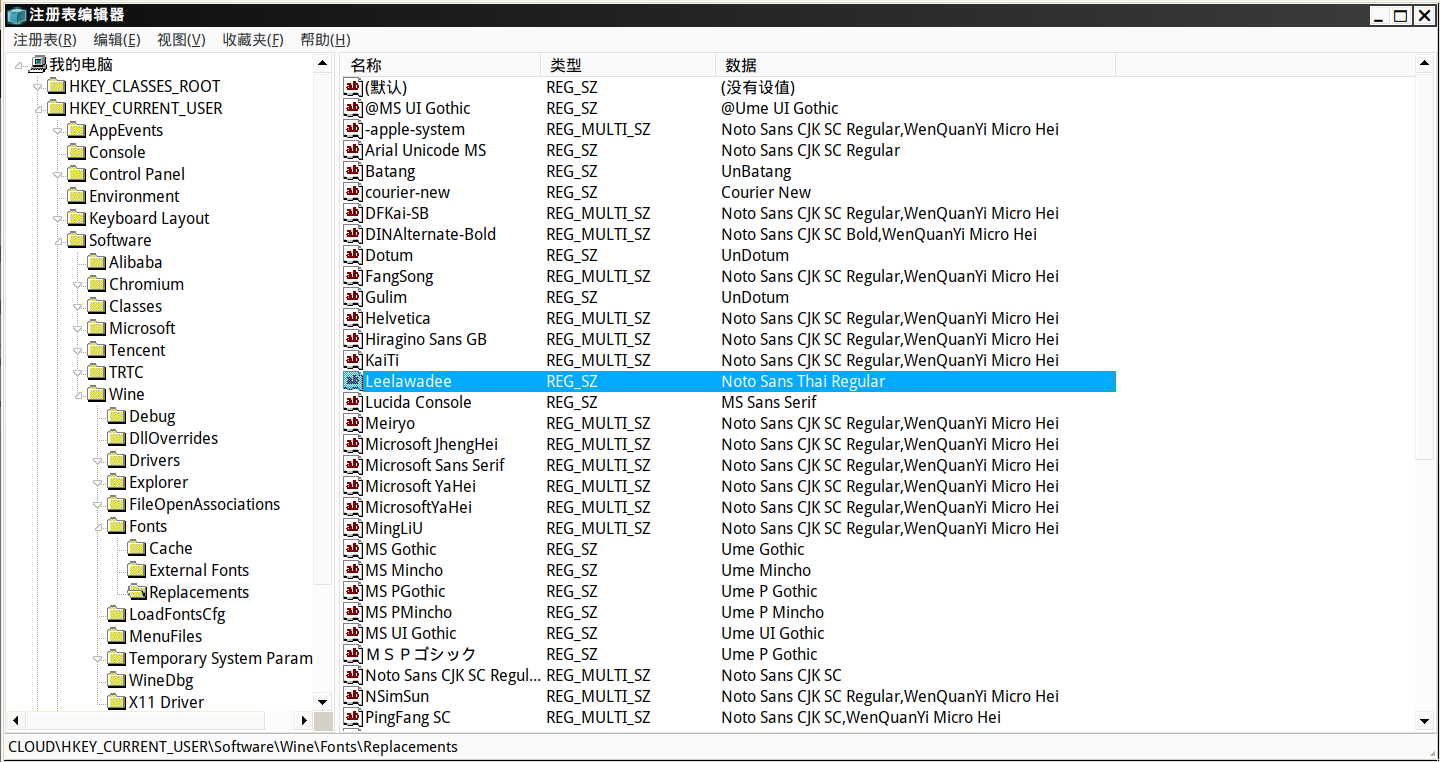
Task: Collapse the HKEY_CURRENT_USER tree node
Action: point(38,109)
